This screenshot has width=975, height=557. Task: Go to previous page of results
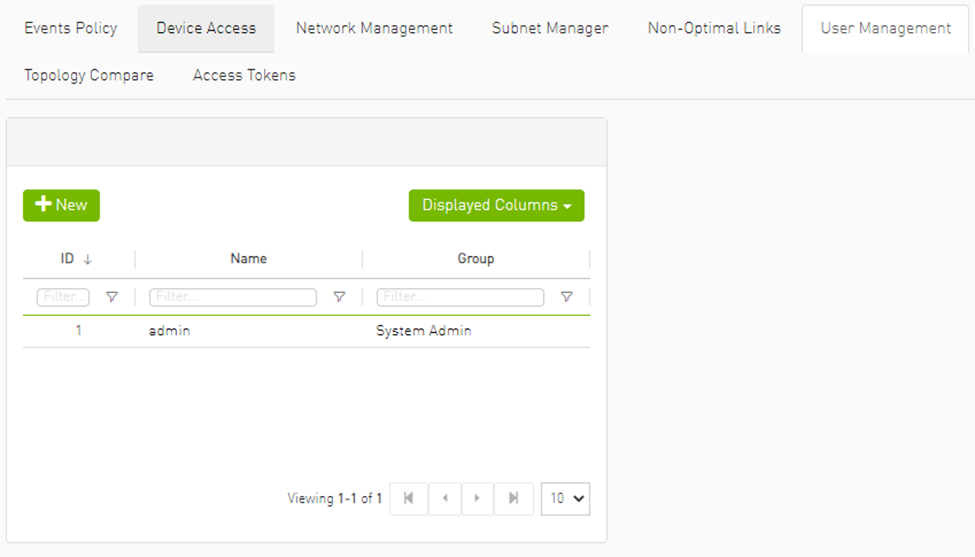[444, 498]
